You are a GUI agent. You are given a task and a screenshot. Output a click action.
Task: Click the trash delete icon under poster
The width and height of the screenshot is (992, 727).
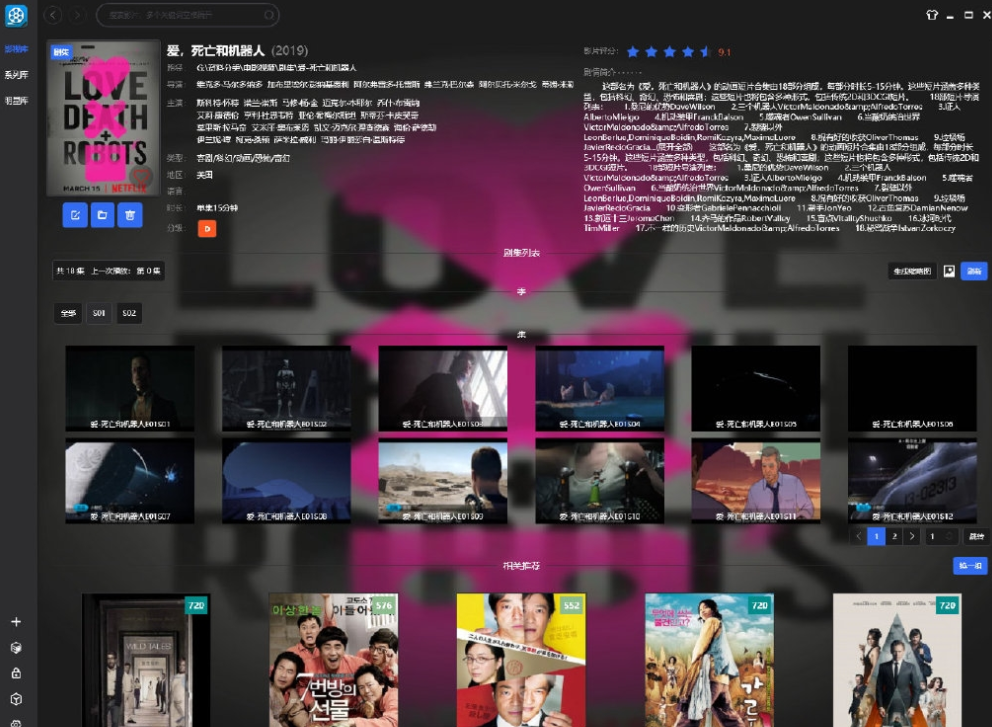pos(129,214)
